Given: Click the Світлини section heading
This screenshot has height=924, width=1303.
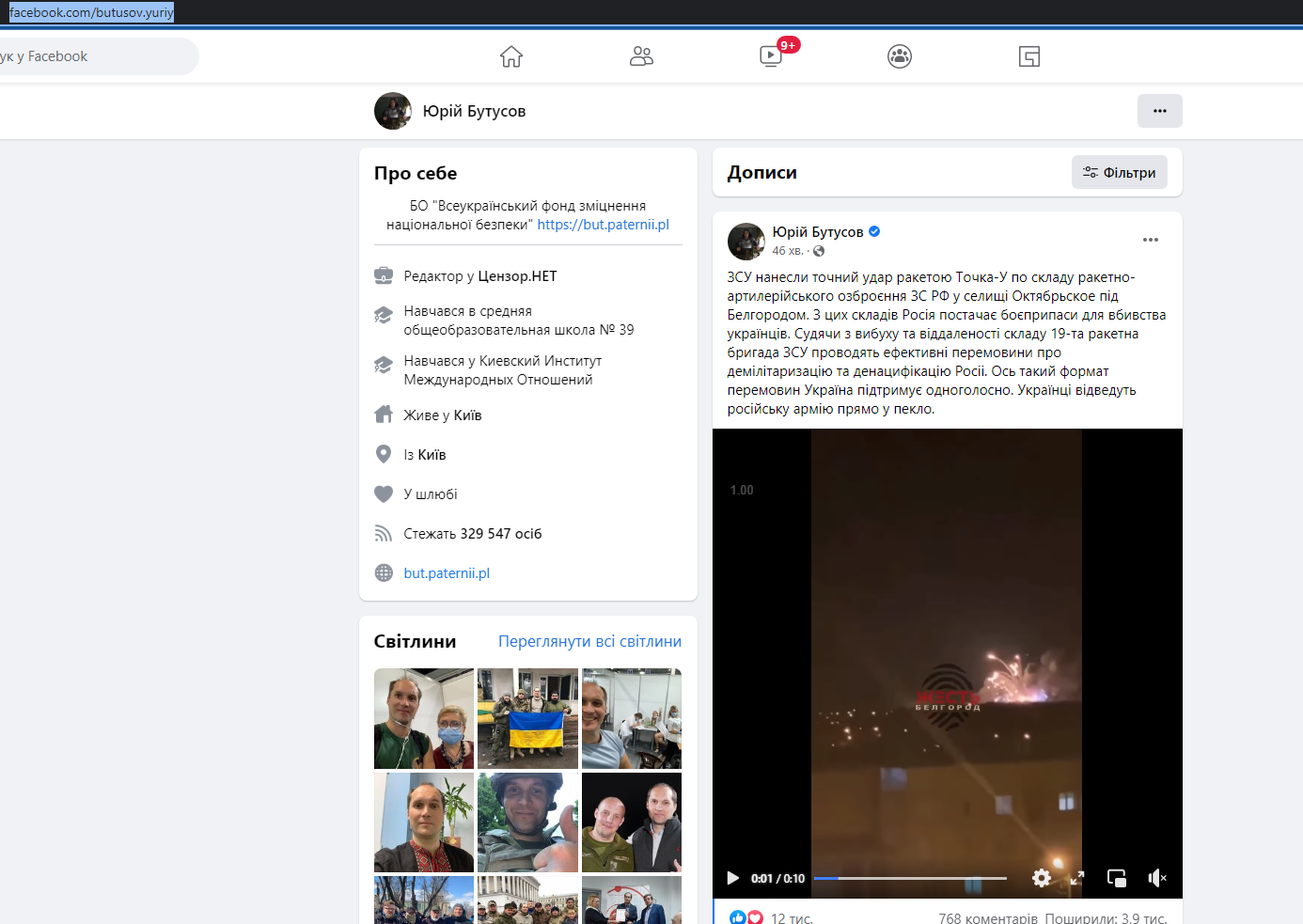Looking at the screenshot, I should pos(415,641).
